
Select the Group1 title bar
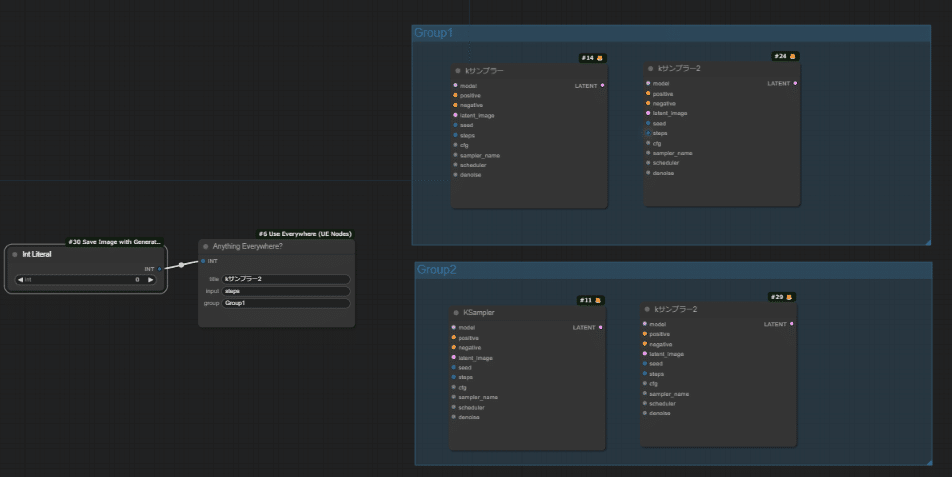click(x=672, y=33)
